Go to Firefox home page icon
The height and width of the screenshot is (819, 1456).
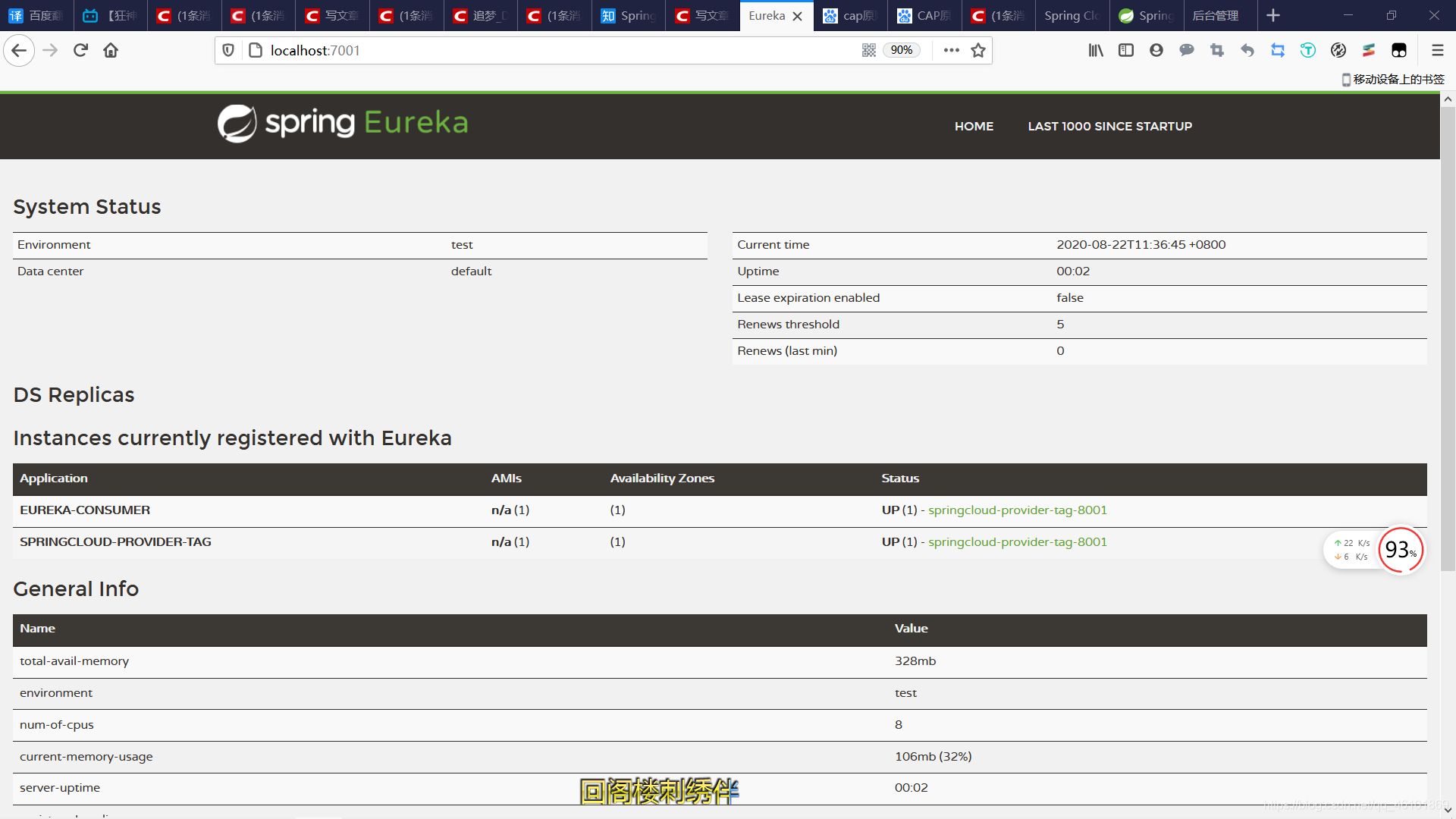(111, 50)
